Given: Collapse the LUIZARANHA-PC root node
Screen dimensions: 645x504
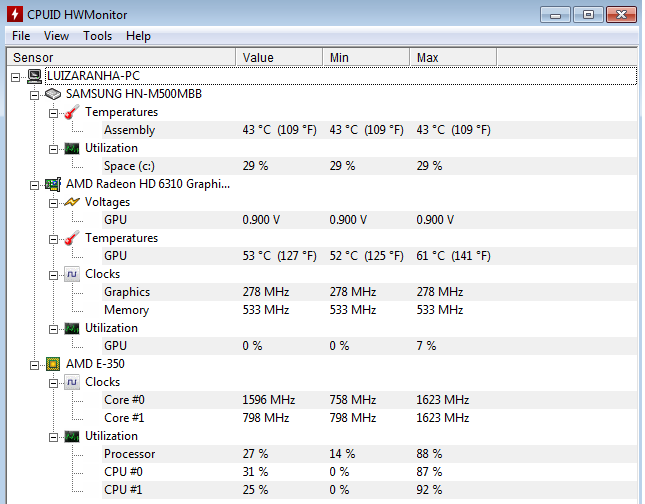Looking at the screenshot, I should (16, 77).
